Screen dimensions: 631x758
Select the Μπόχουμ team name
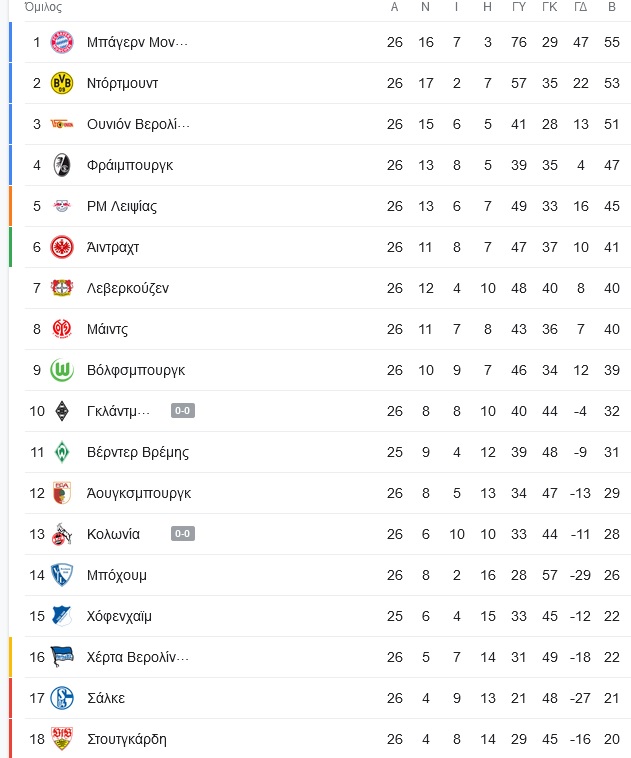[117, 575]
